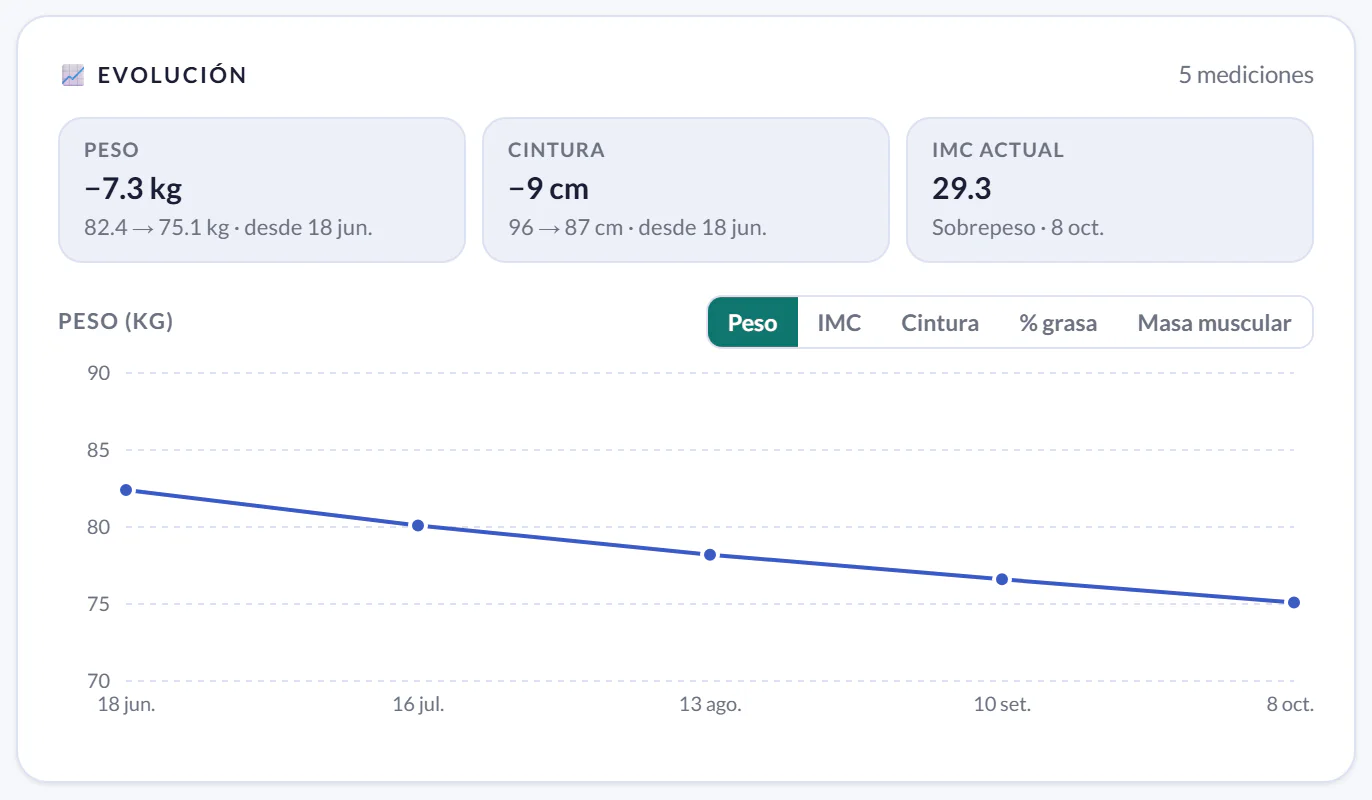
Task: Select the Peso tab
Action: tap(753, 323)
